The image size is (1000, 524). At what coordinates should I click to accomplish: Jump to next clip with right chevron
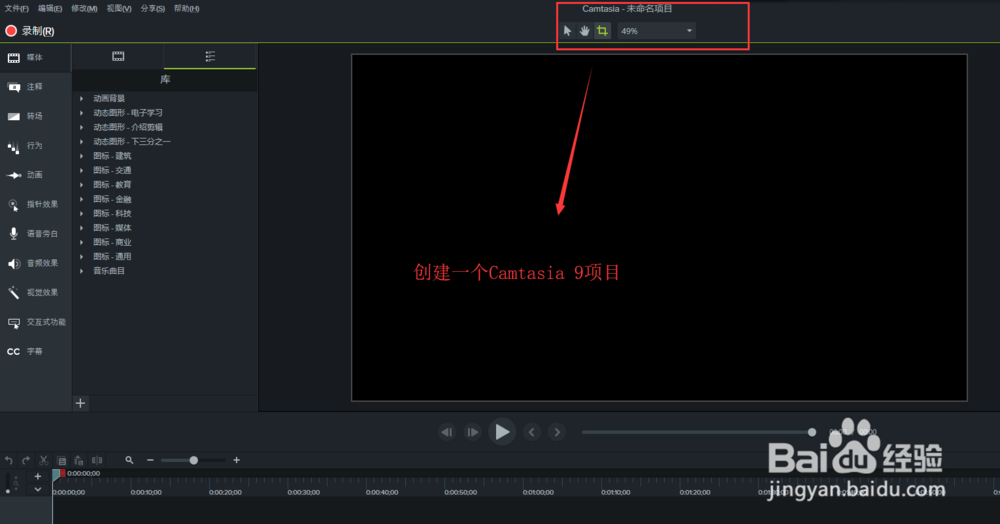click(557, 432)
